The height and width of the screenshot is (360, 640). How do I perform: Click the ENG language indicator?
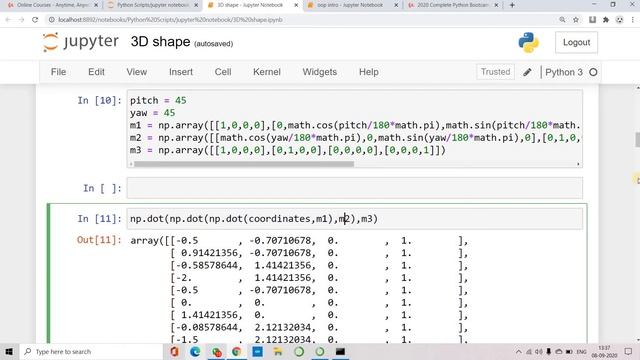(581, 351)
